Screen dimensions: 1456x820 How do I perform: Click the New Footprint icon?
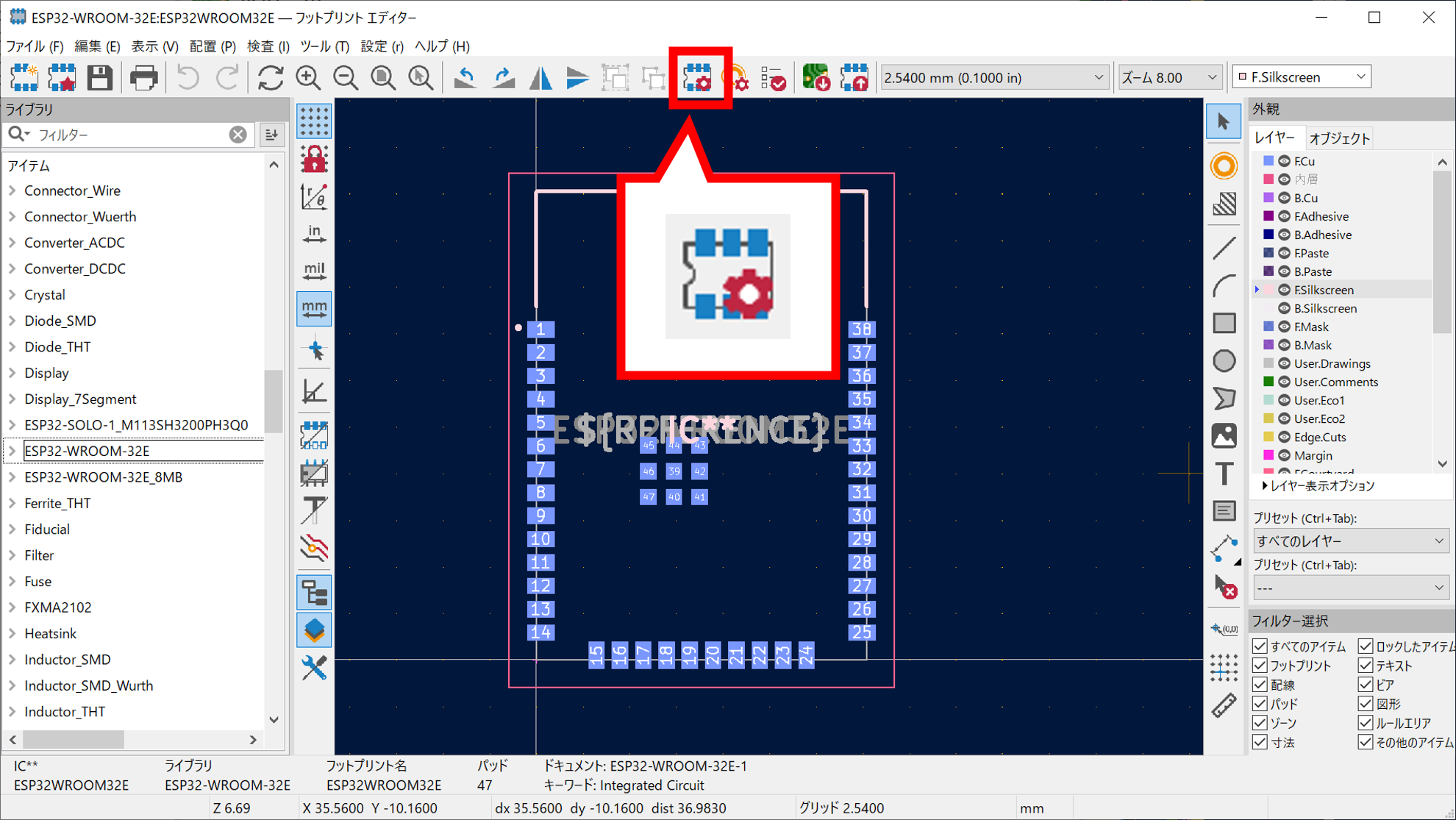[24, 77]
